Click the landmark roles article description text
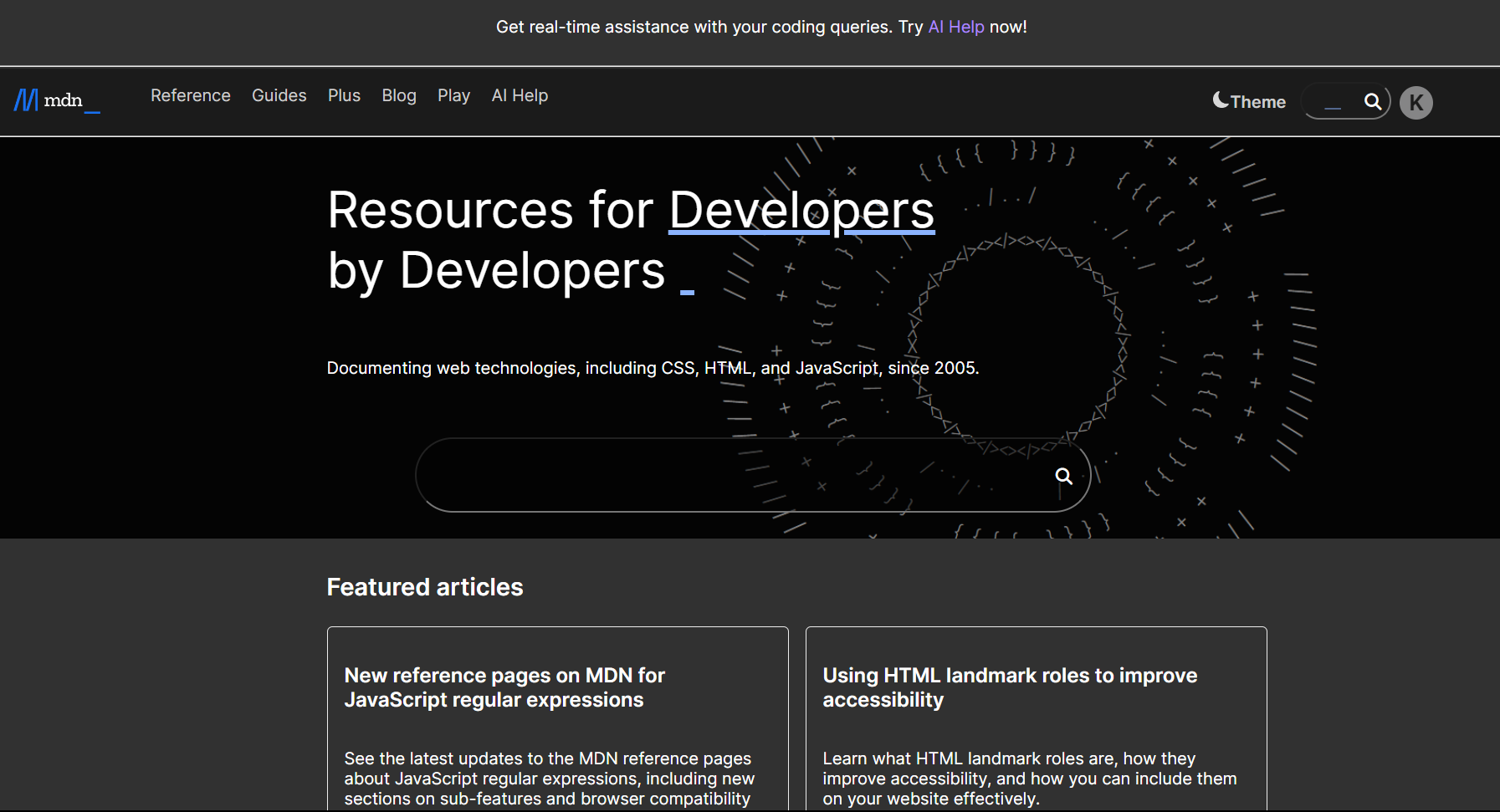The width and height of the screenshot is (1500, 812). coord(1028,779)
